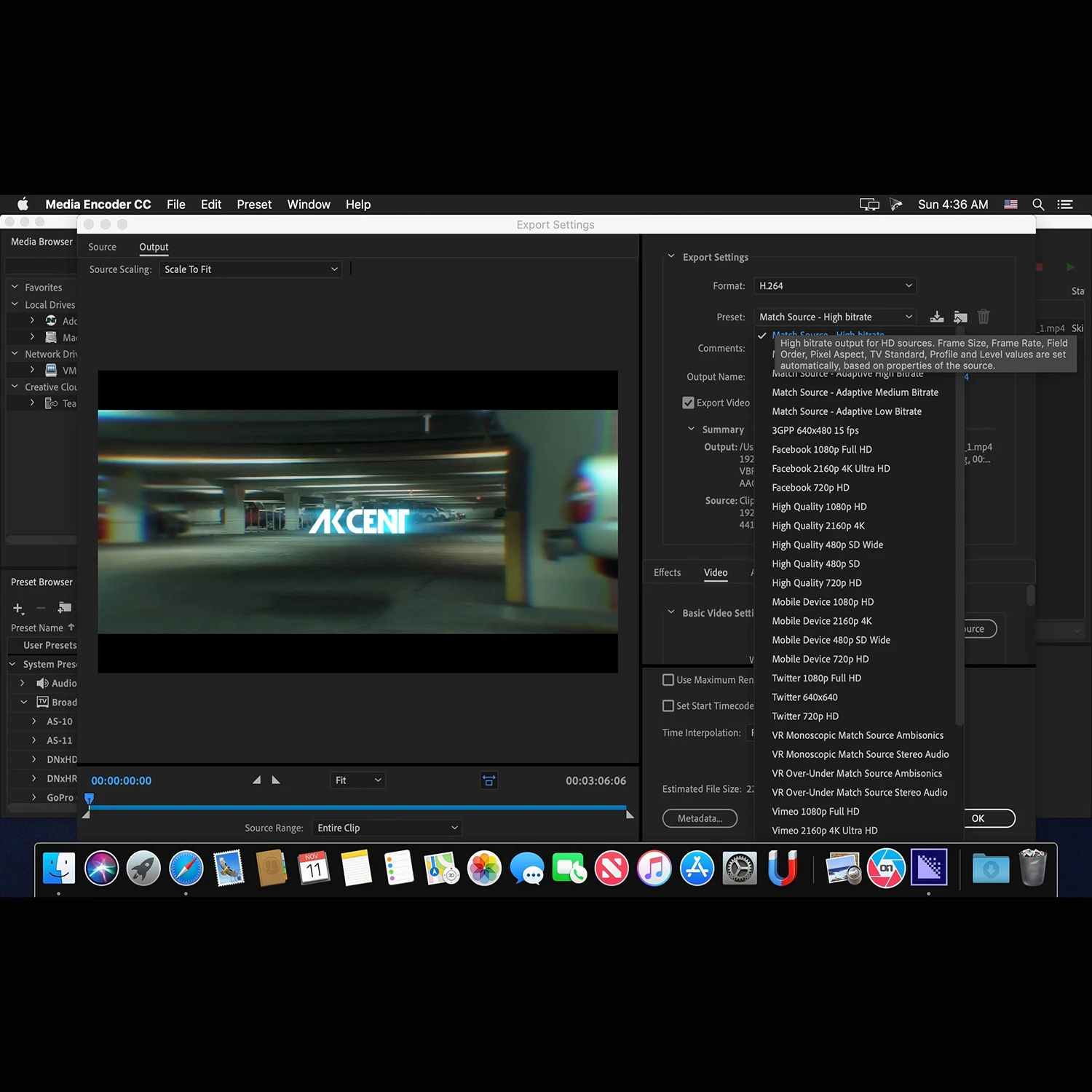Click the current timecode 00:00:00:00
This screenshot has height=1092, width=1092.
point(122,780)
